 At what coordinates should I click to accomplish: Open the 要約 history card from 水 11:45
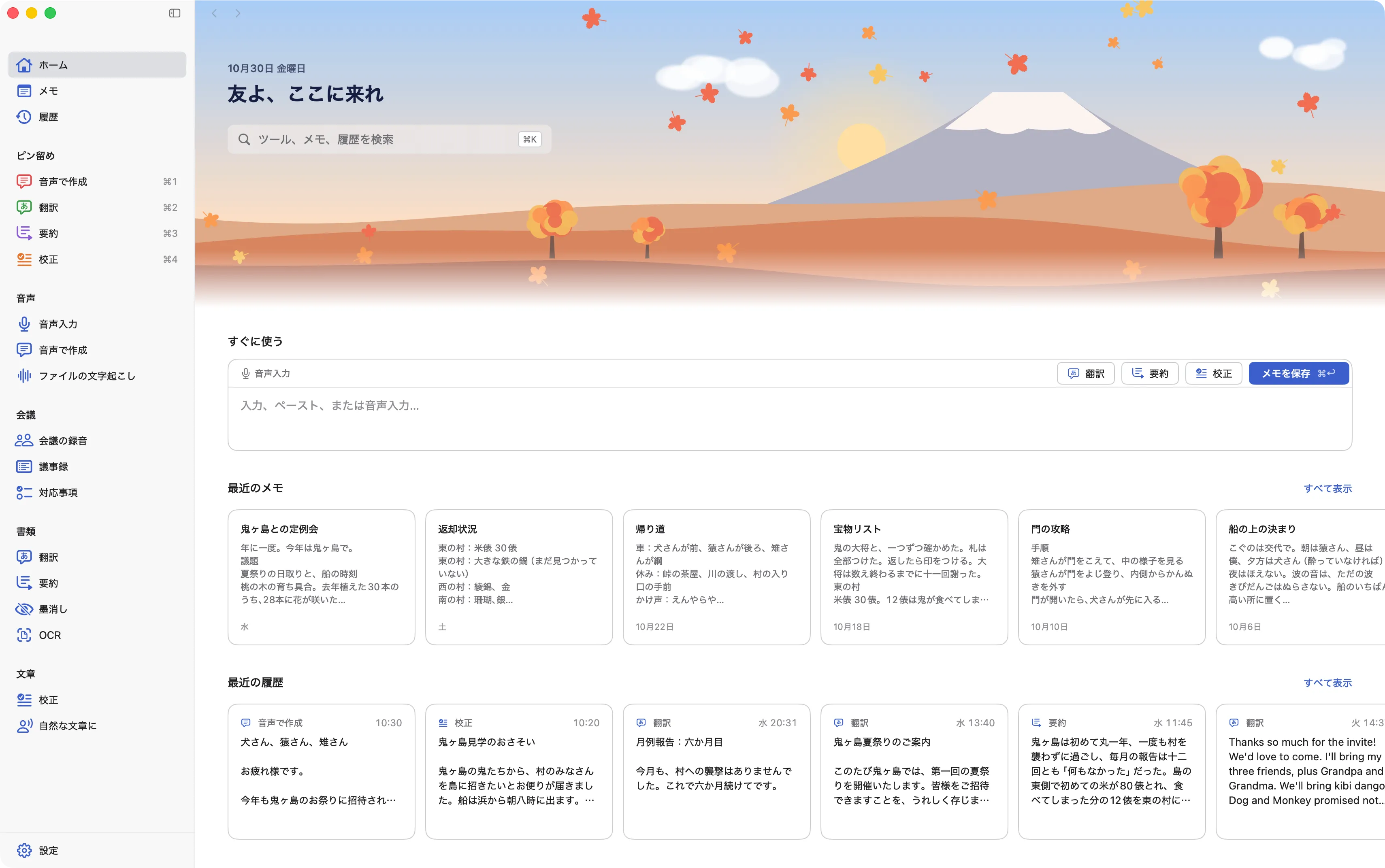[x=1111, y=771]
